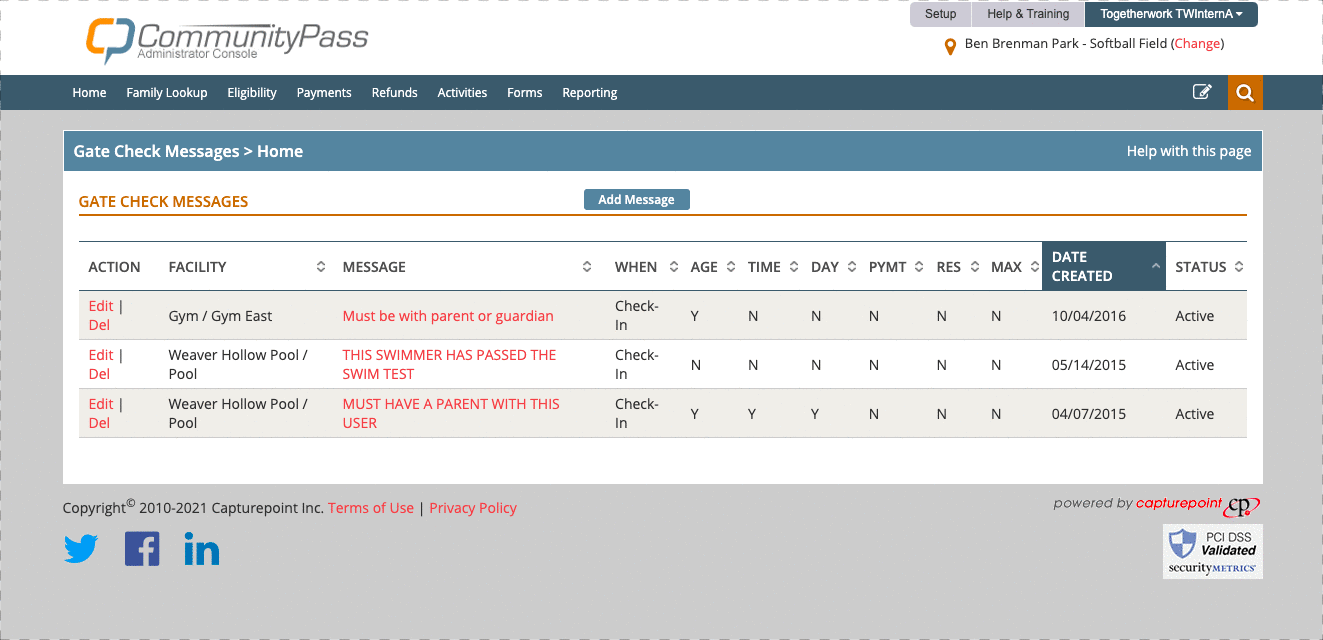The height and width of the screenshot is (640, 1323).
Task: Open the Privacy Policy link
Action: click(x=473, y=508)
